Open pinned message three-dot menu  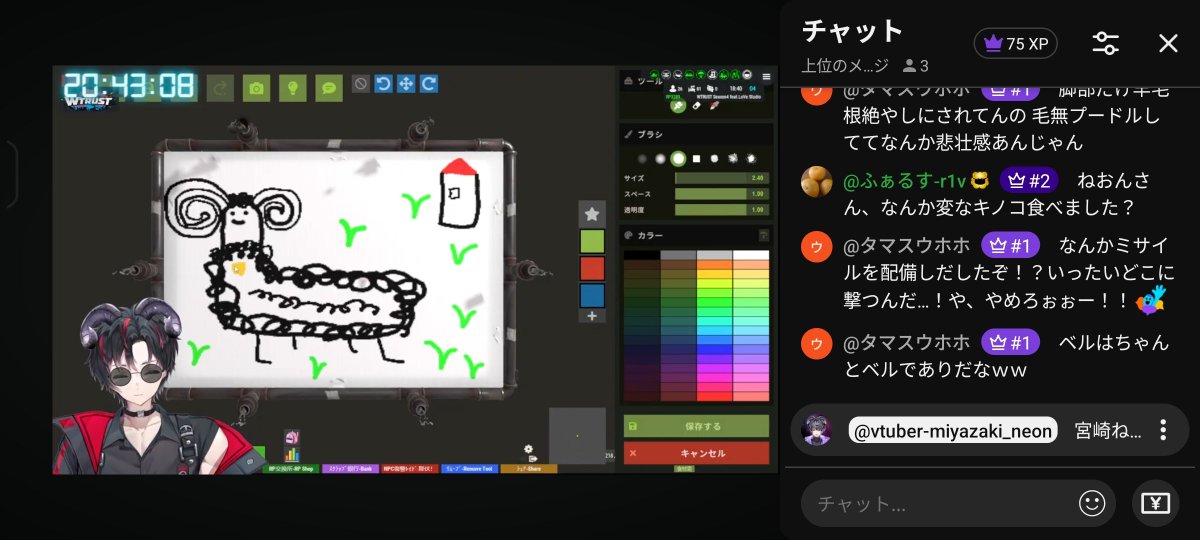(x=1163, y=430)
